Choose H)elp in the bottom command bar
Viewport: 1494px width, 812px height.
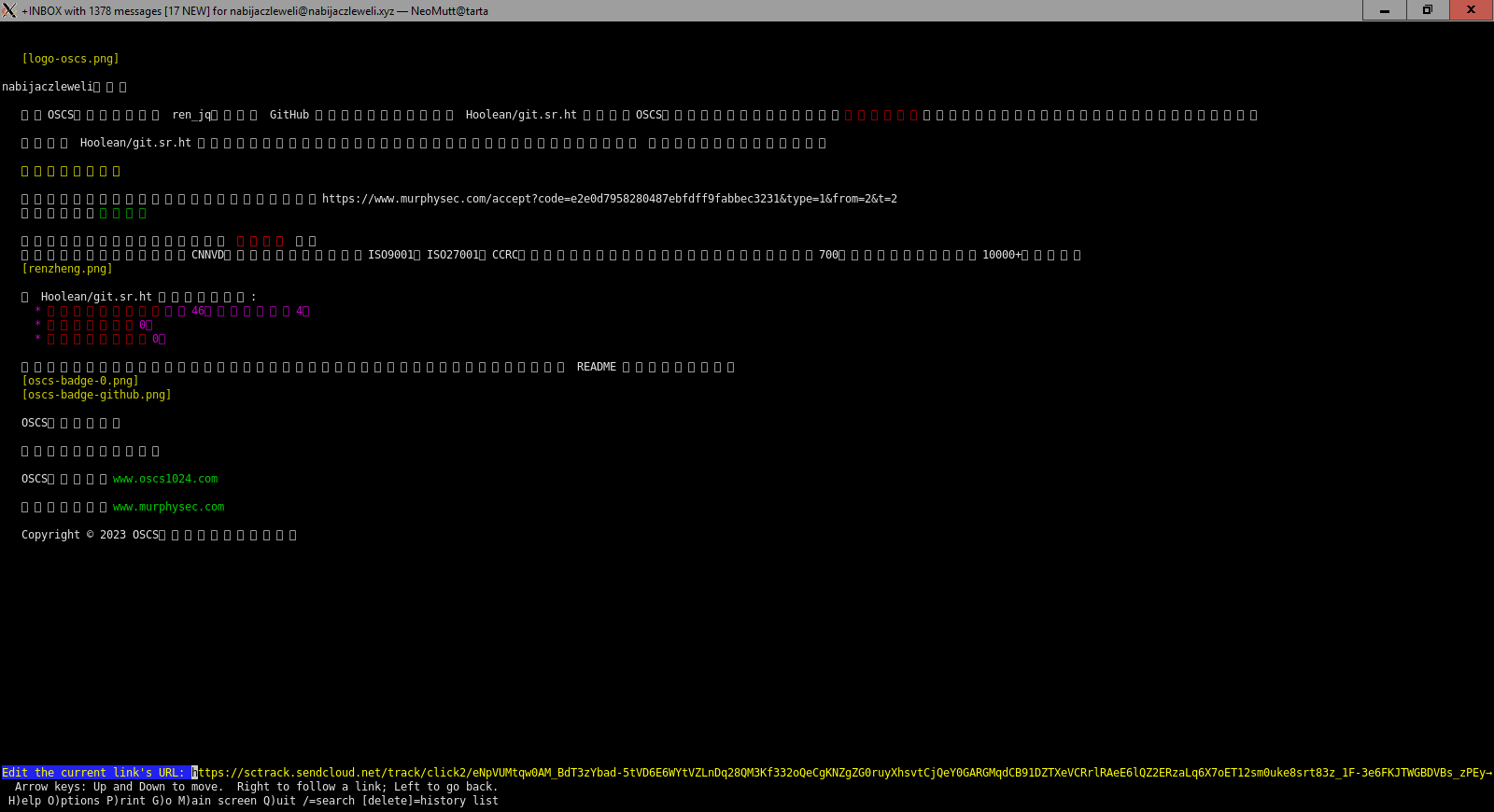(24, 801)
